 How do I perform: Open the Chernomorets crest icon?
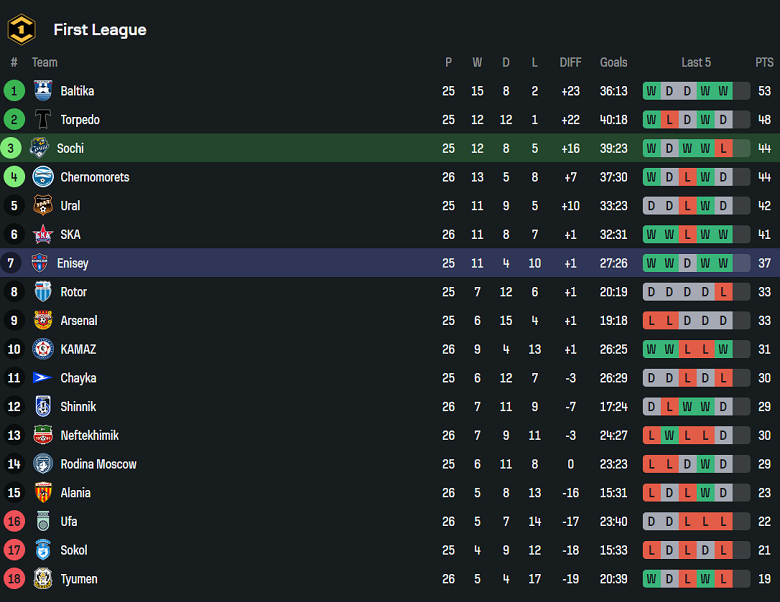point(43,177)
